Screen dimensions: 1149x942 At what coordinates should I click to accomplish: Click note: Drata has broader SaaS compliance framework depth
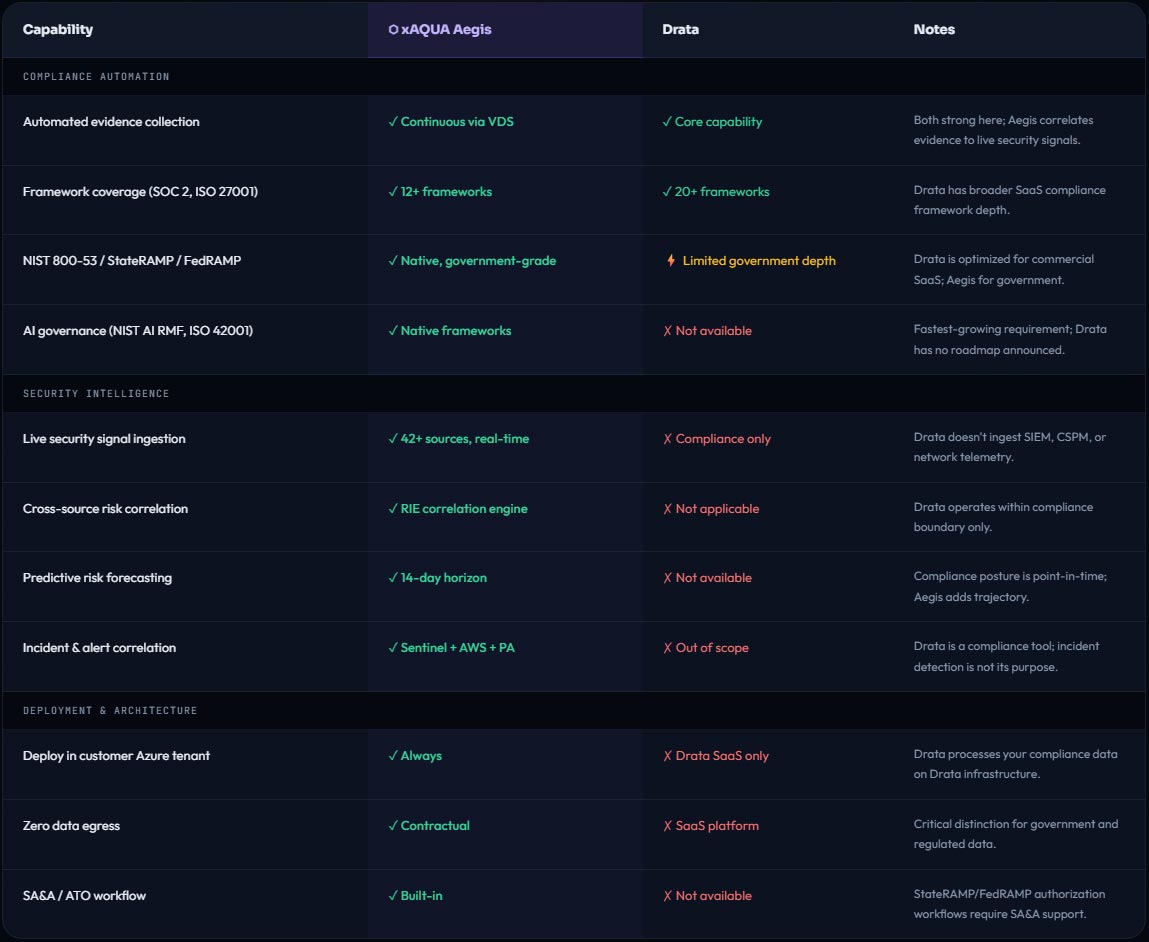(1010, 200)
